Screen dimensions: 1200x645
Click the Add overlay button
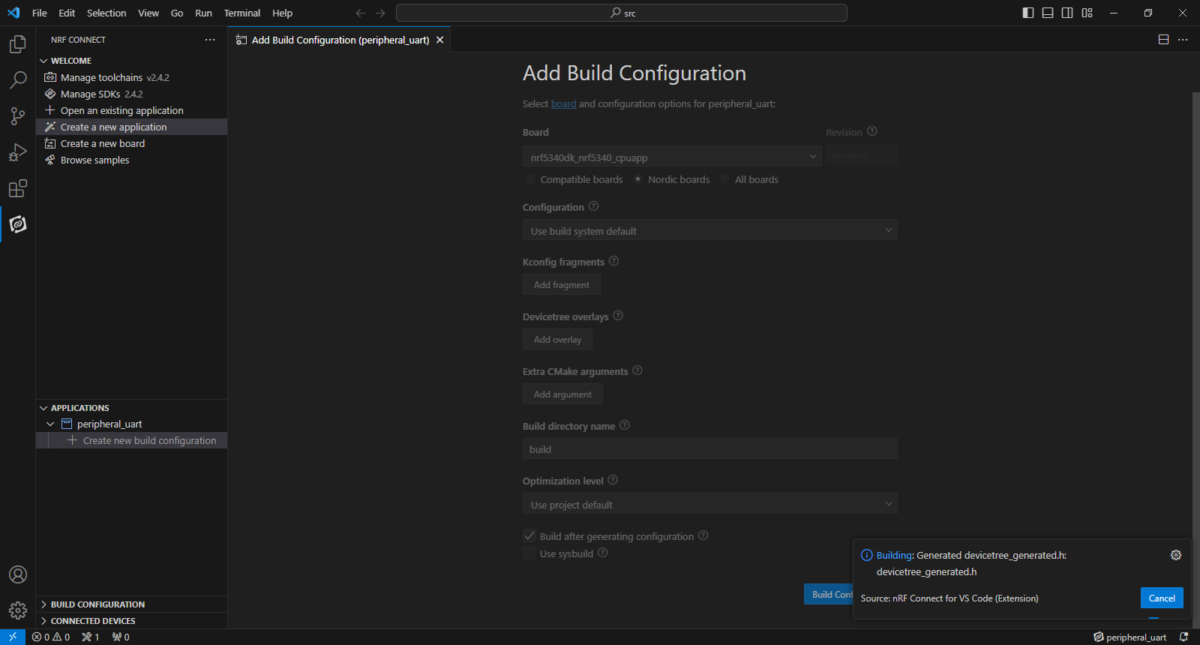[x=557, y=340]
